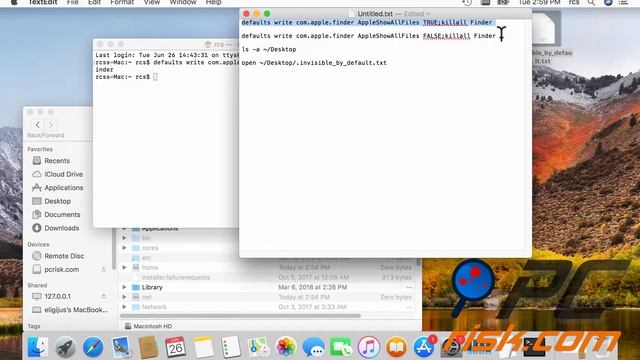The height and width of the screenshot is (360, 640).
Task: Open the Window menu
Action: [183, 2]
